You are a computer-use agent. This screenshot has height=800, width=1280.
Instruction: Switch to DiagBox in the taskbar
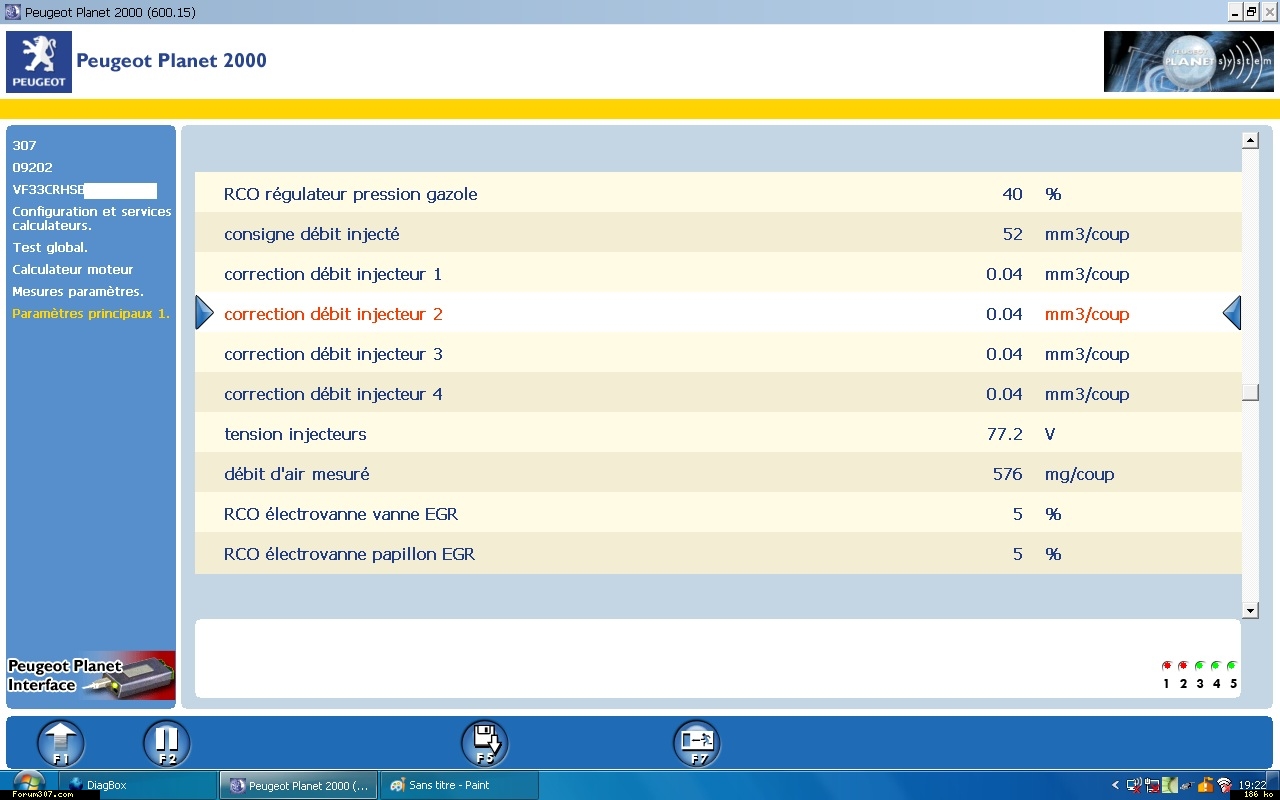[138, 785]
